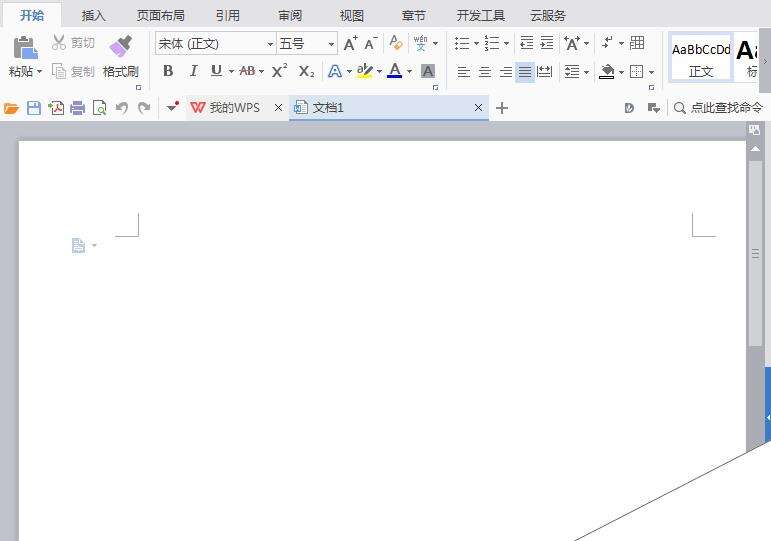Open the font group dialog launcher
Viewport: 771px width, 541px height.
(x=435, y=88)
